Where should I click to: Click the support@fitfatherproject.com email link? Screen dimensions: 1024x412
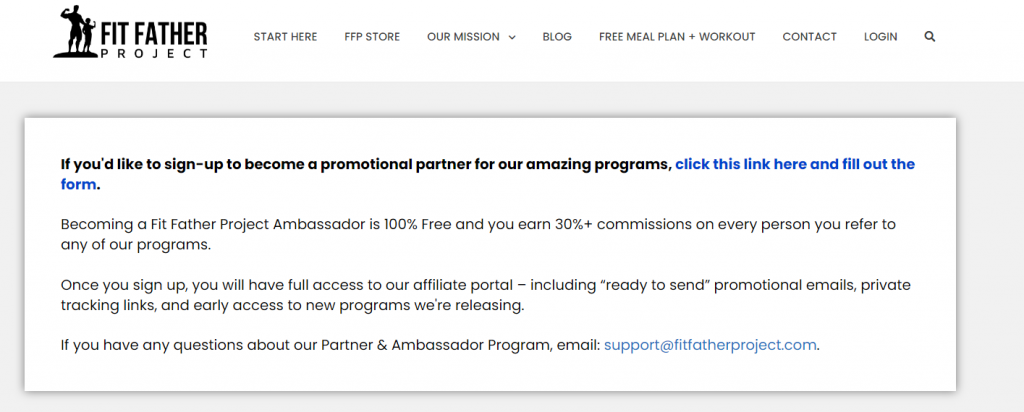(x=710, y=346)
